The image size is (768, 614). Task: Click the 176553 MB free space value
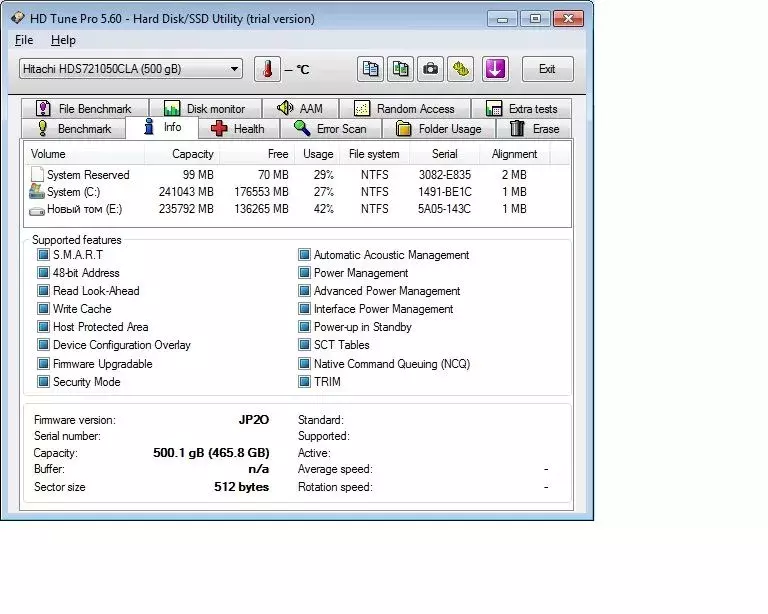(x=262, y=192)
